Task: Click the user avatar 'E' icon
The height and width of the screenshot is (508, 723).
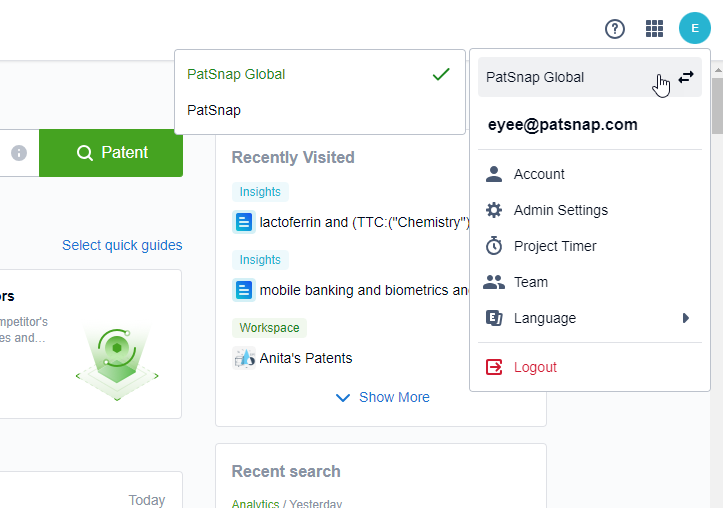Action: point(694,28)
